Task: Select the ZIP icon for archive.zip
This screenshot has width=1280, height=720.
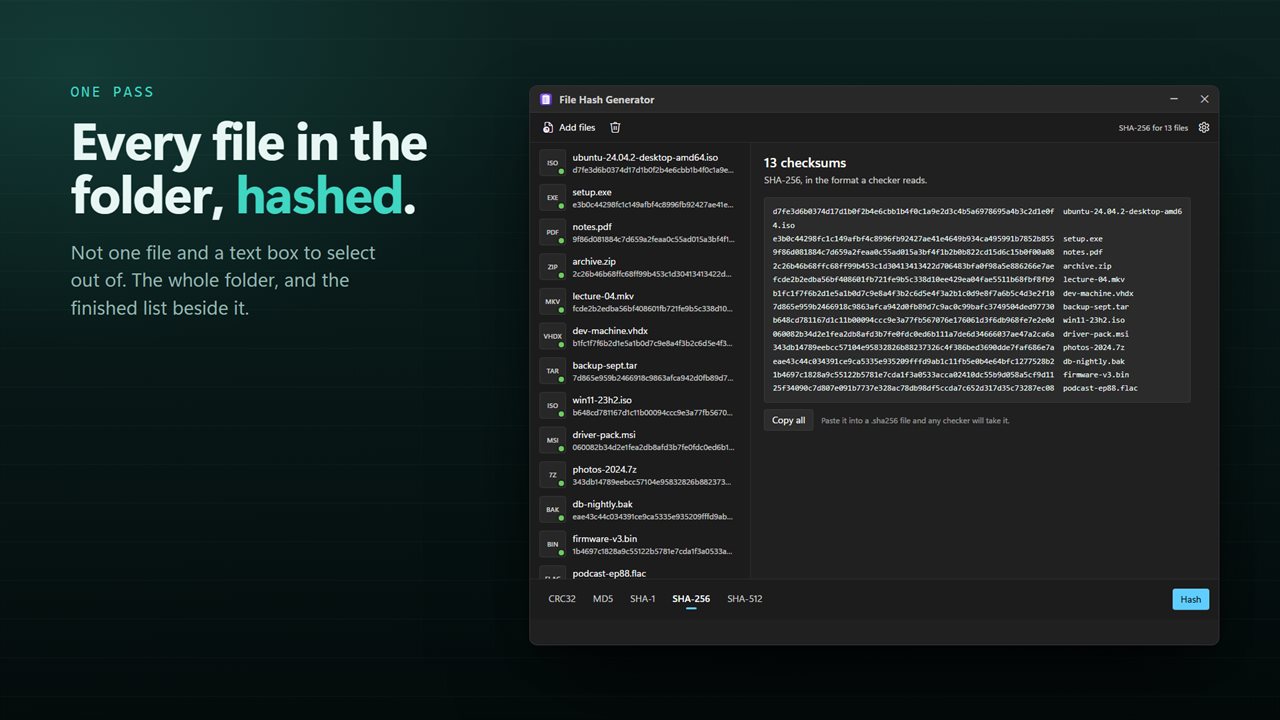Action: tap(552, 267)
